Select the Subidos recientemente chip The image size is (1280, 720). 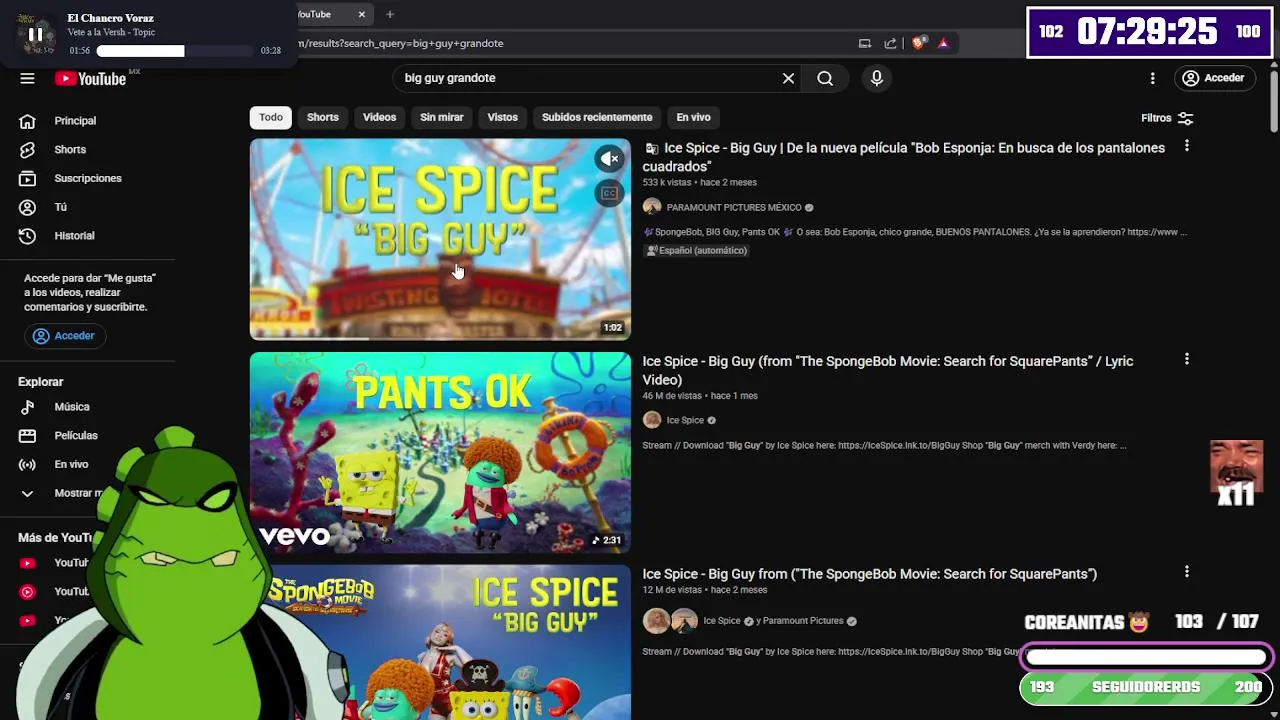coord(597,117)
